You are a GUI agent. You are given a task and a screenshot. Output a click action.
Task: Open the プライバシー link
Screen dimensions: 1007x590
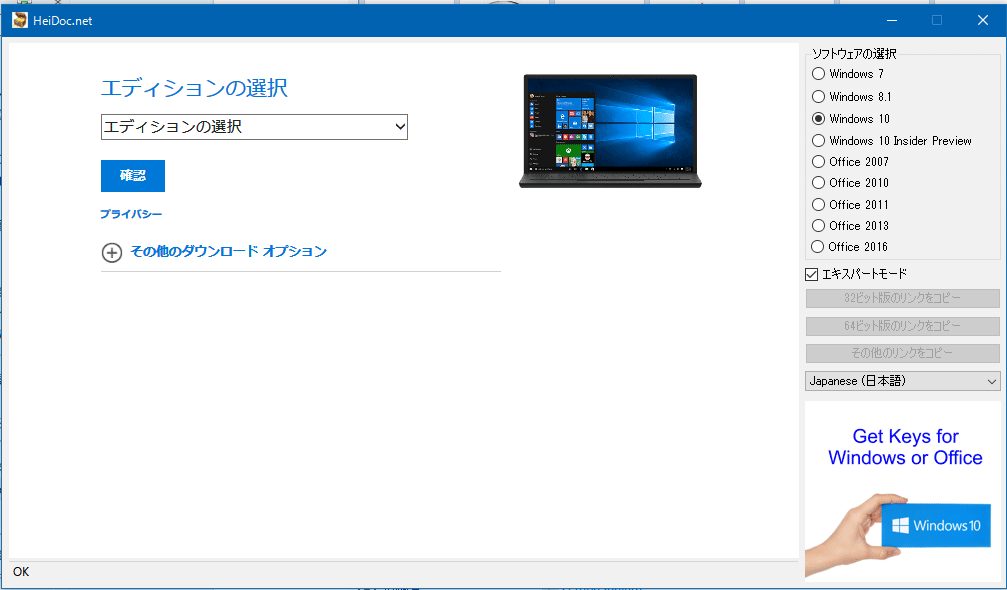pyautogui.click(x=131, y=214)
